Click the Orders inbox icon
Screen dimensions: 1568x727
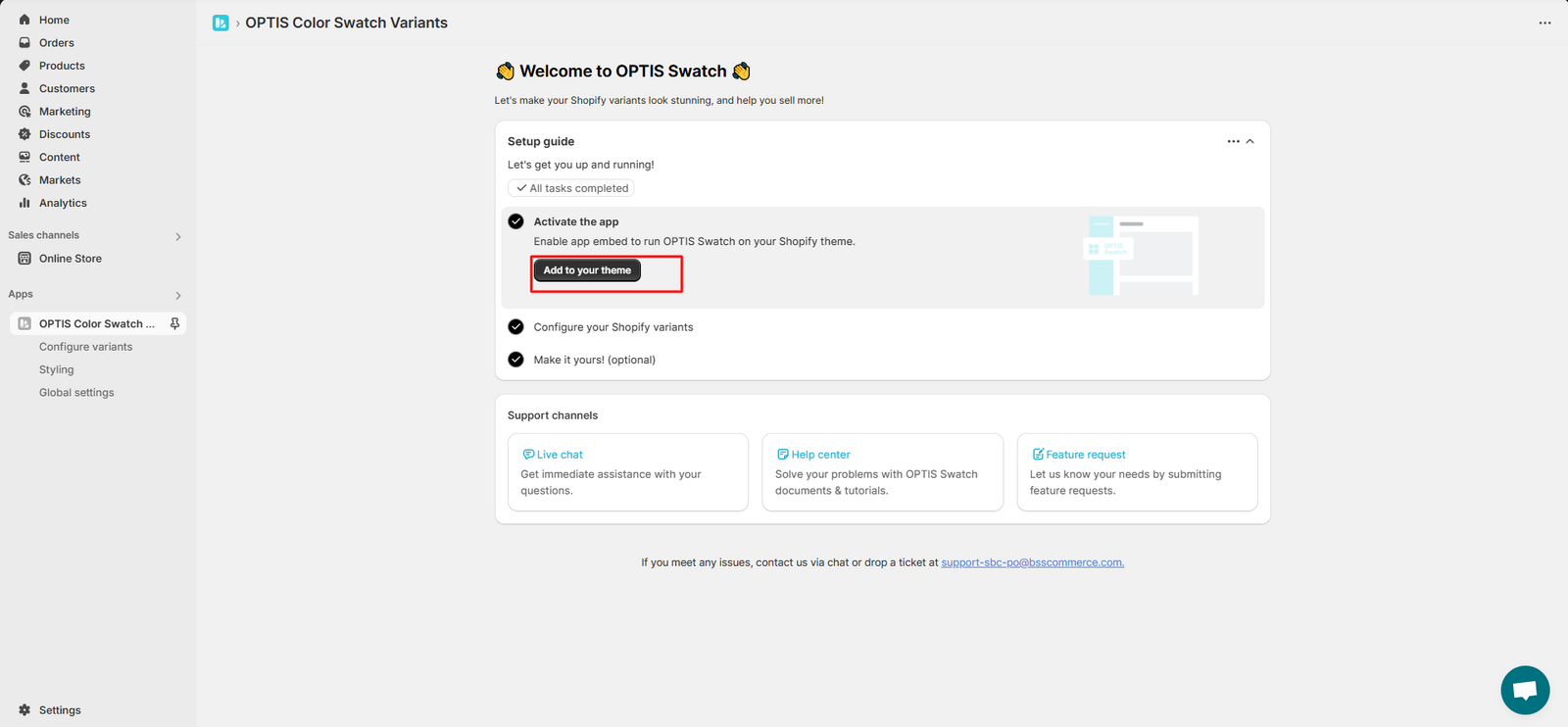click(x=24, y=43)
